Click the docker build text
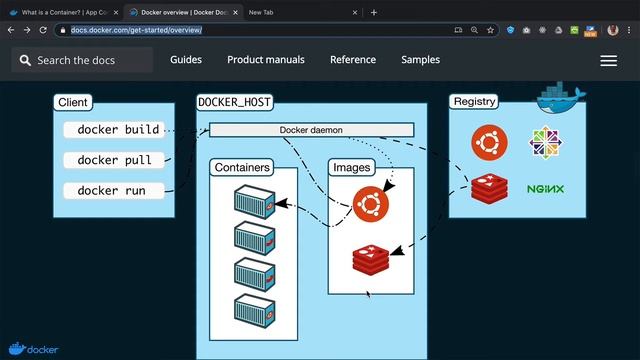 118,129
